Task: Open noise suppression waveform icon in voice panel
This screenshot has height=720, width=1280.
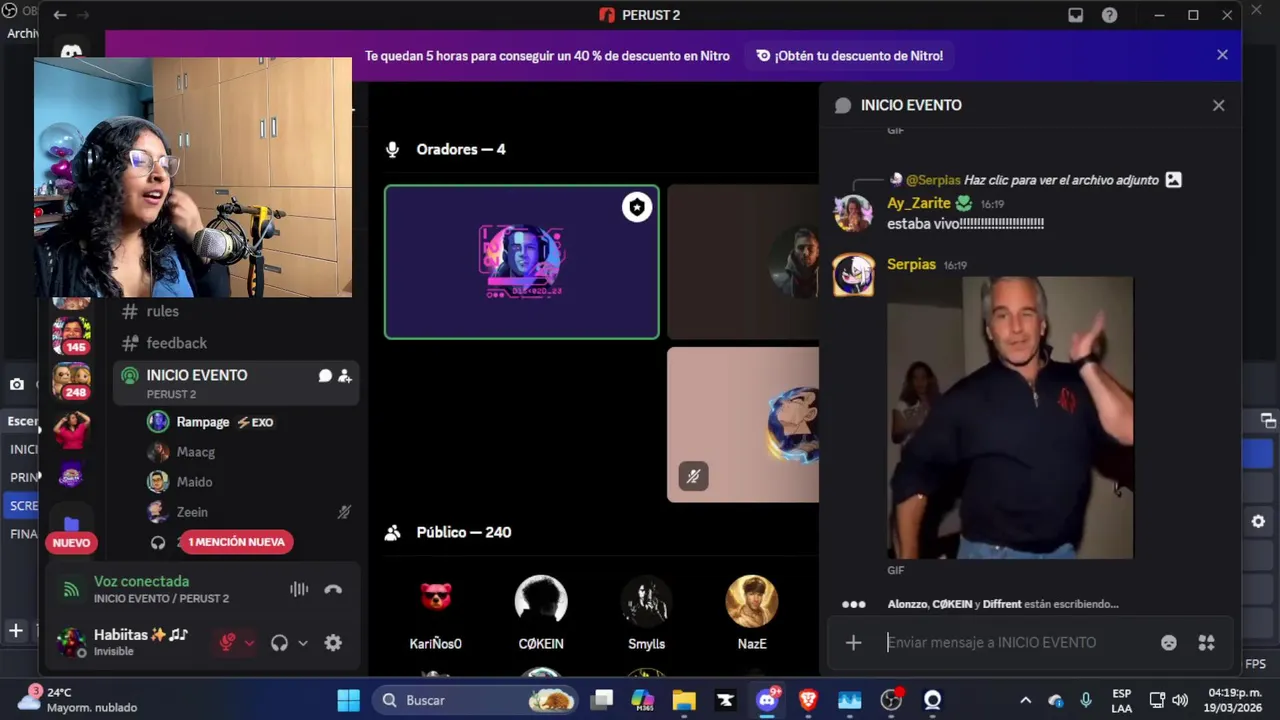Action: (299, 589)
